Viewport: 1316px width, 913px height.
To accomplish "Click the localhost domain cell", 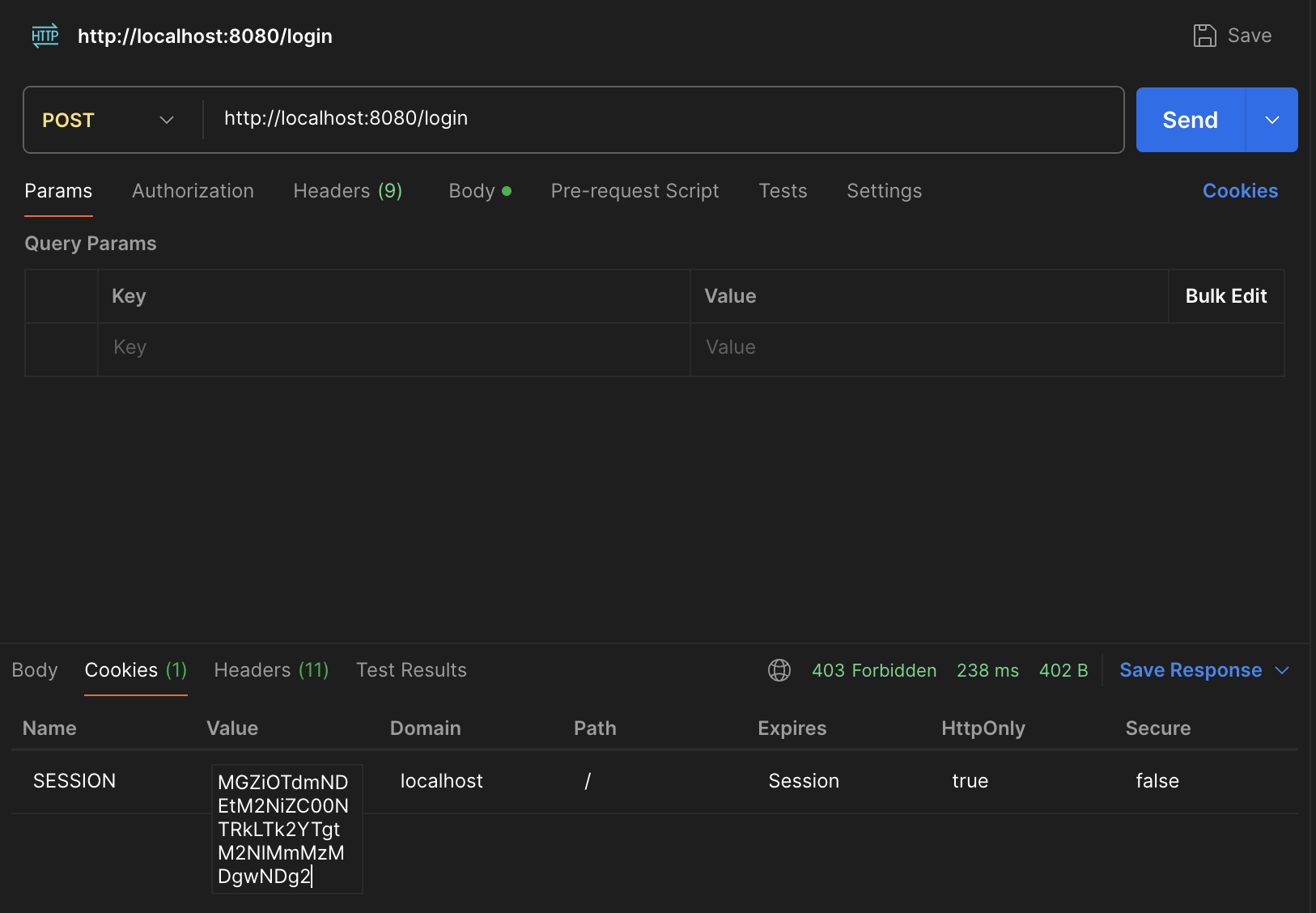I will pyautogui.click(x=441, y=781).
